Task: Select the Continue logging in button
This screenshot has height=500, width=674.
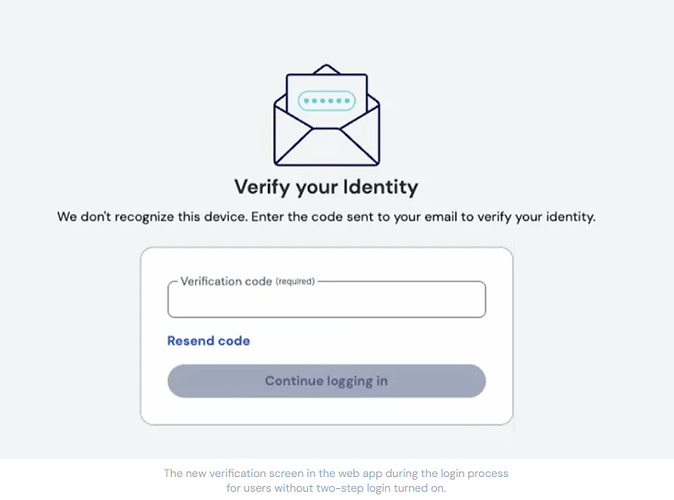Action: (x=327, y=381)
